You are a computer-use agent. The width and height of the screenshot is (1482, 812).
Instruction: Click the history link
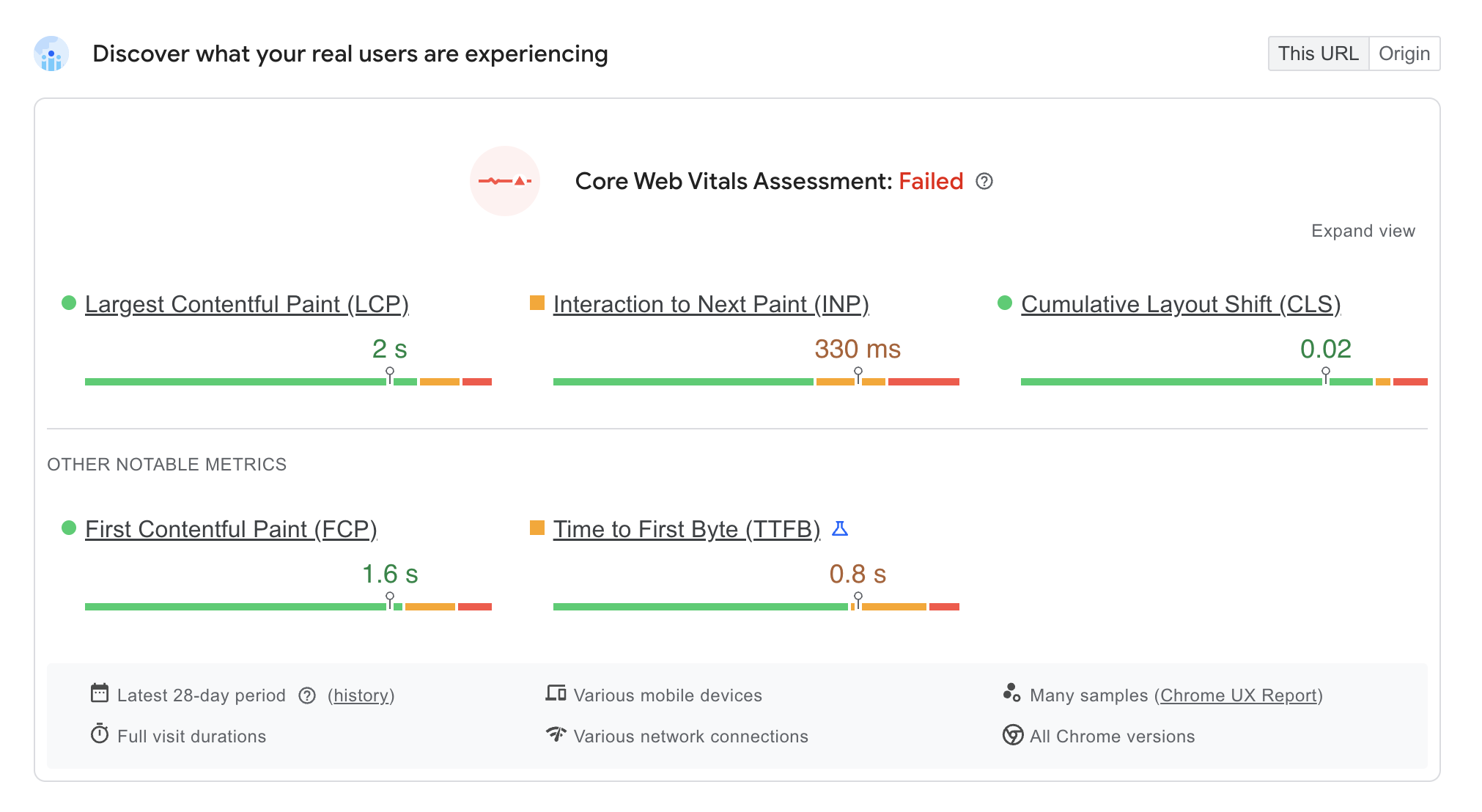tap(361, 695)
